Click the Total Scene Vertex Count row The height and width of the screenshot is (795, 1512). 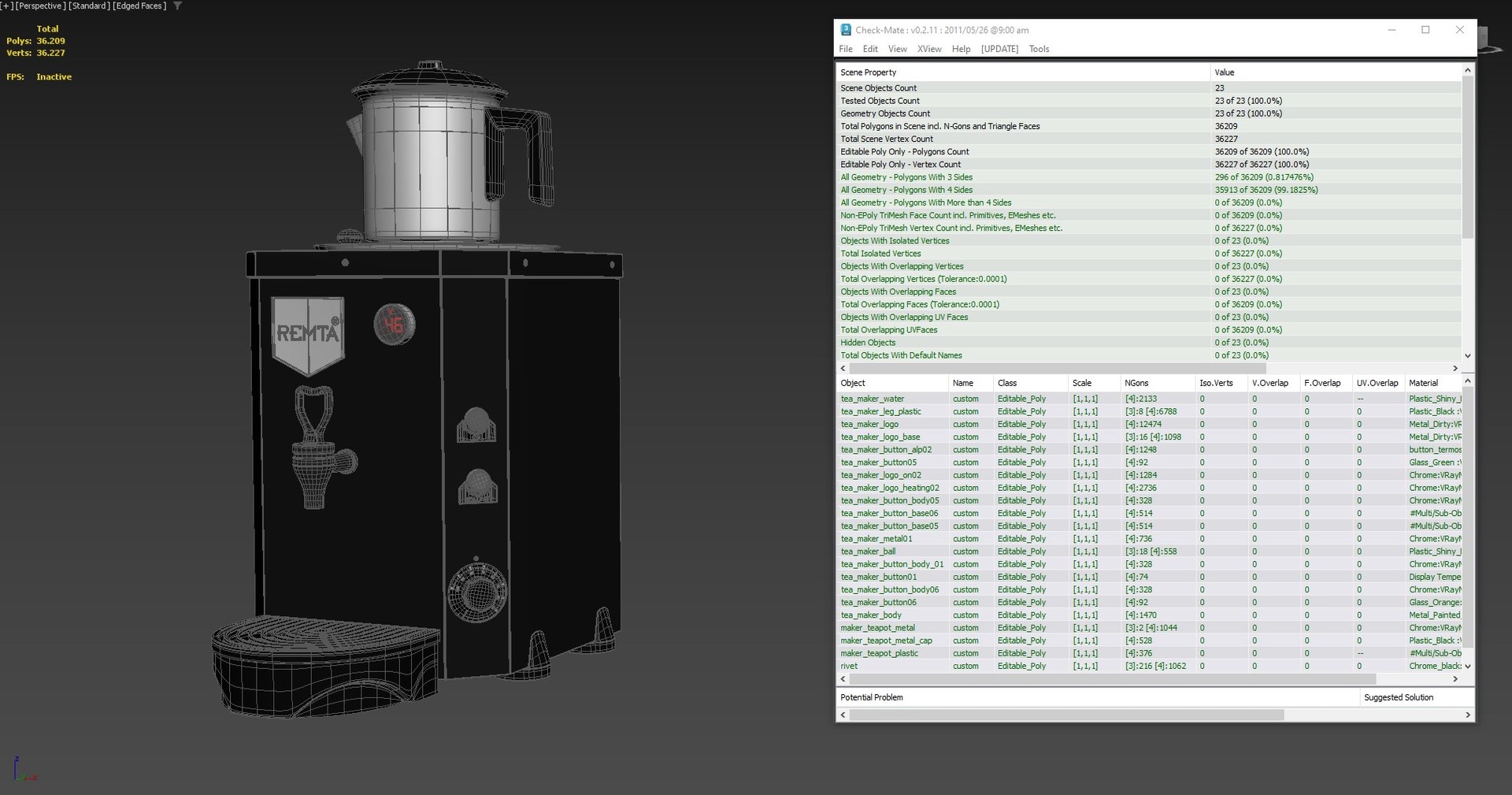coord(1149,139)
